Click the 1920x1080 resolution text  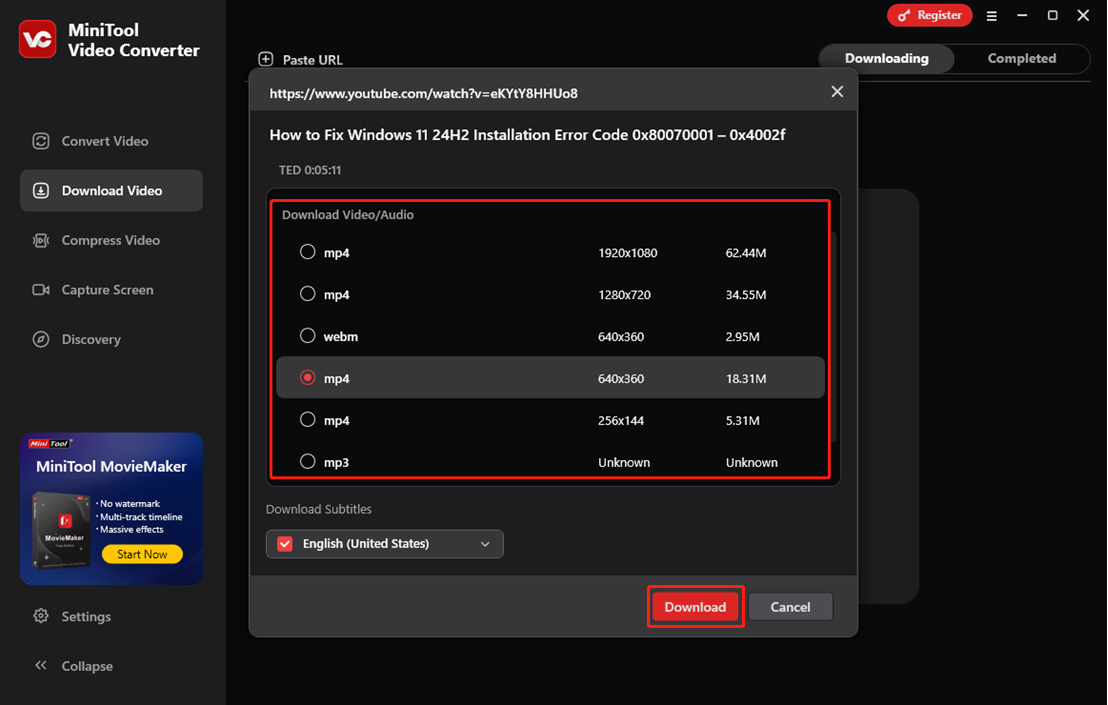[x=627, y=253]
